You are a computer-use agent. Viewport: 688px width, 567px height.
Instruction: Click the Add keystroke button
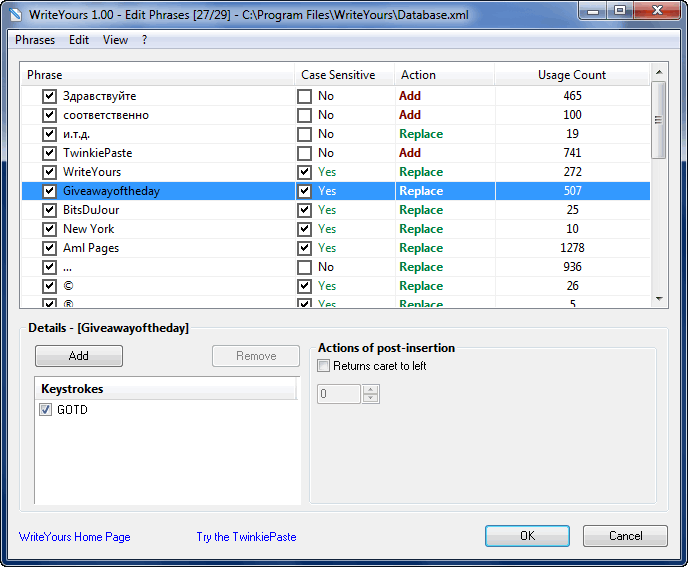79,356
